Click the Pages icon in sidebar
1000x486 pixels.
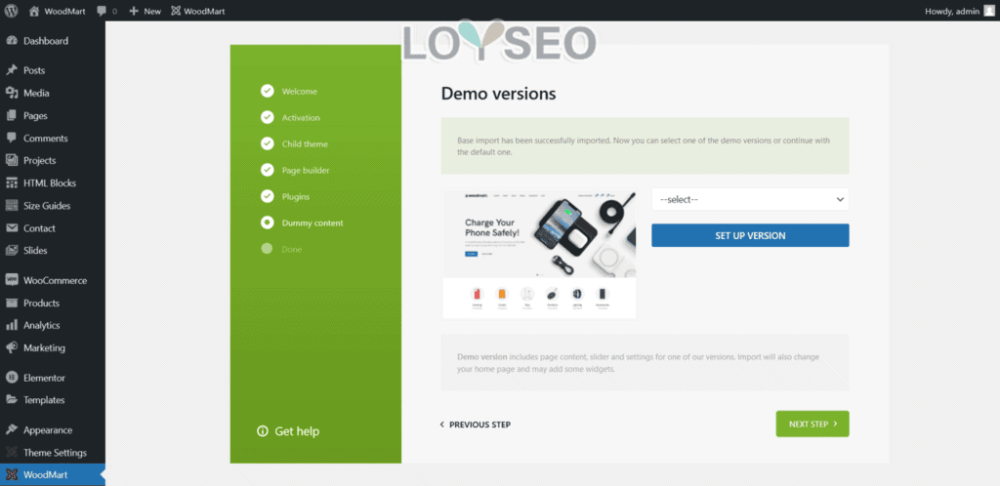tap(11, 115)
